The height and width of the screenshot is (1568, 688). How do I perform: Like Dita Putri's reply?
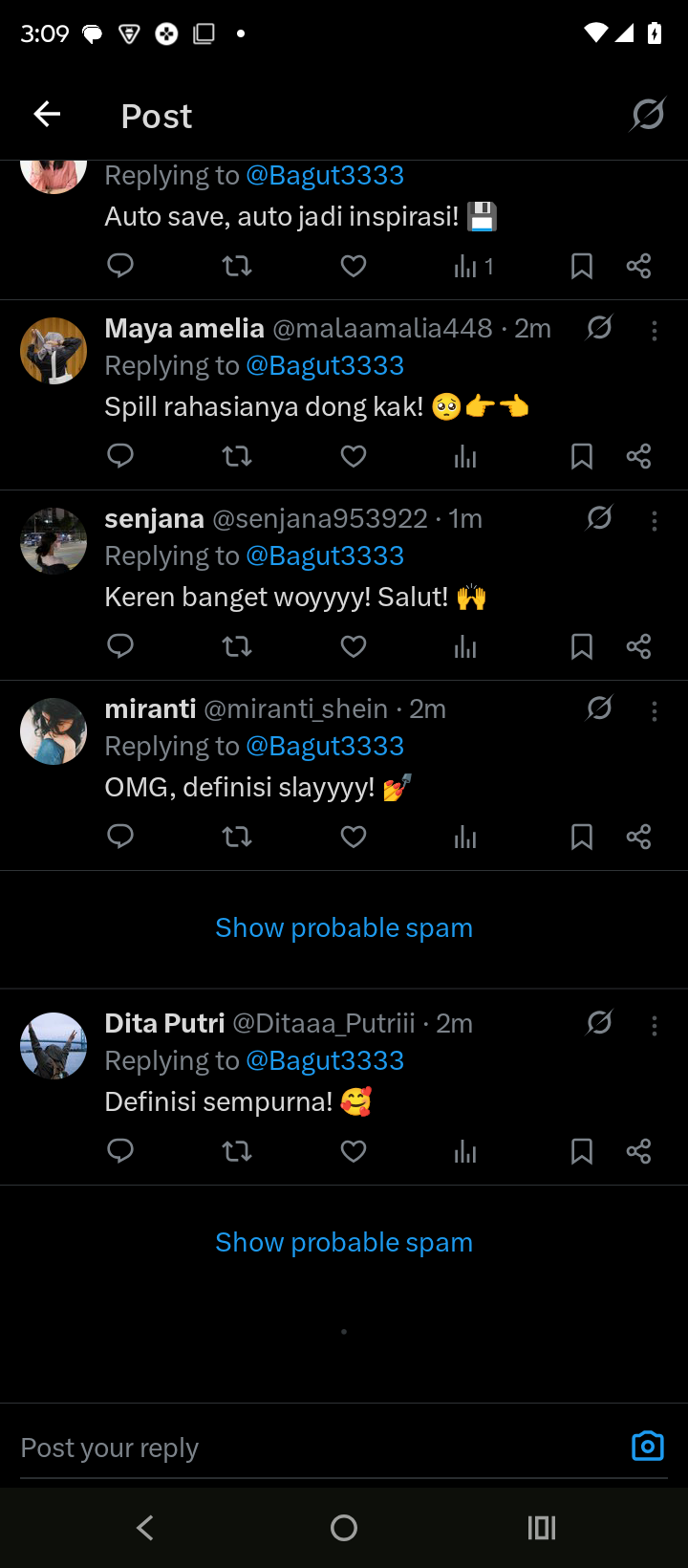pyautogui.click(x=354, y=1151)
